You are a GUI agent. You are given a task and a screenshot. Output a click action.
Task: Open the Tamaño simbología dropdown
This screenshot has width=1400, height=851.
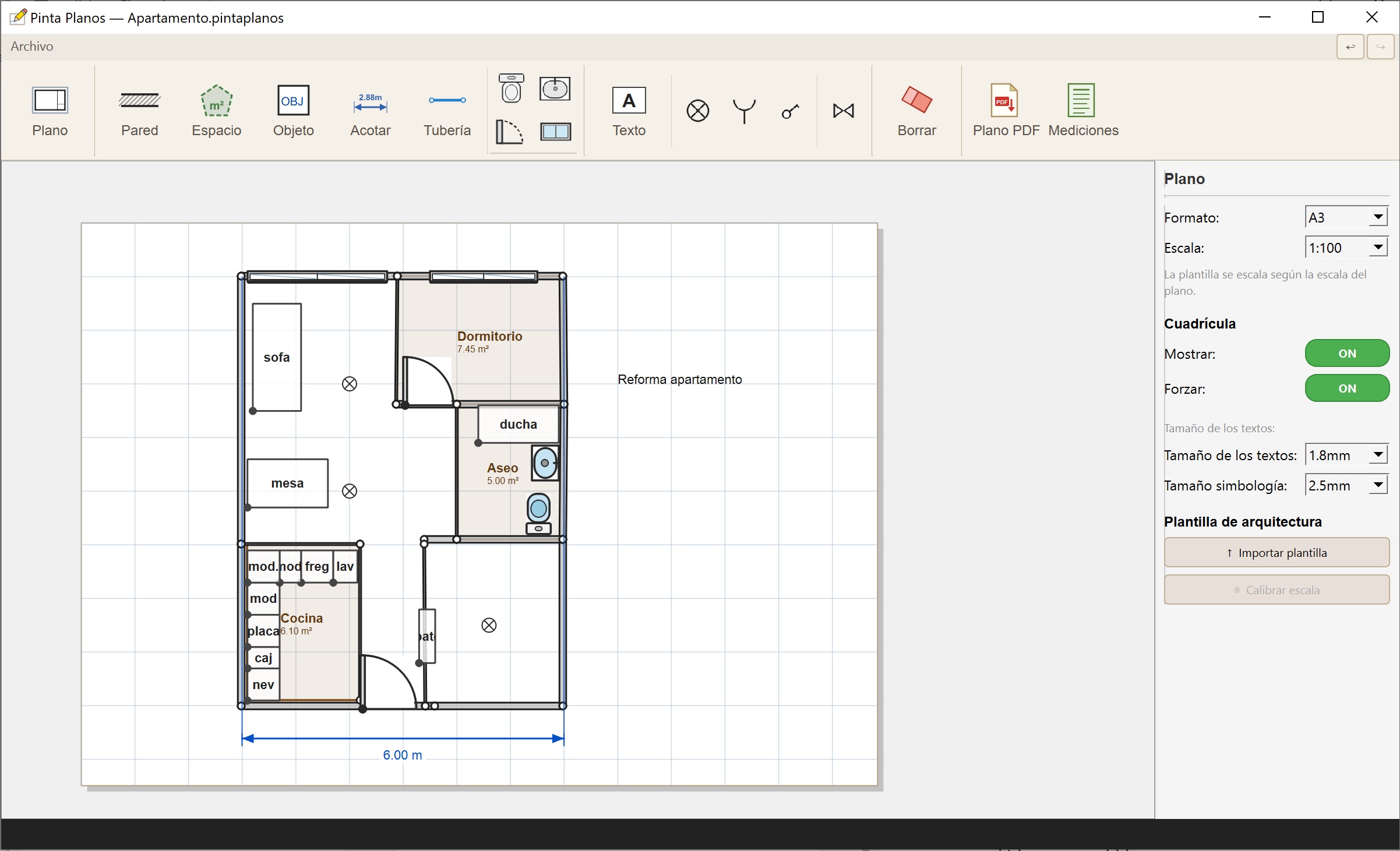coord(1346,485)
